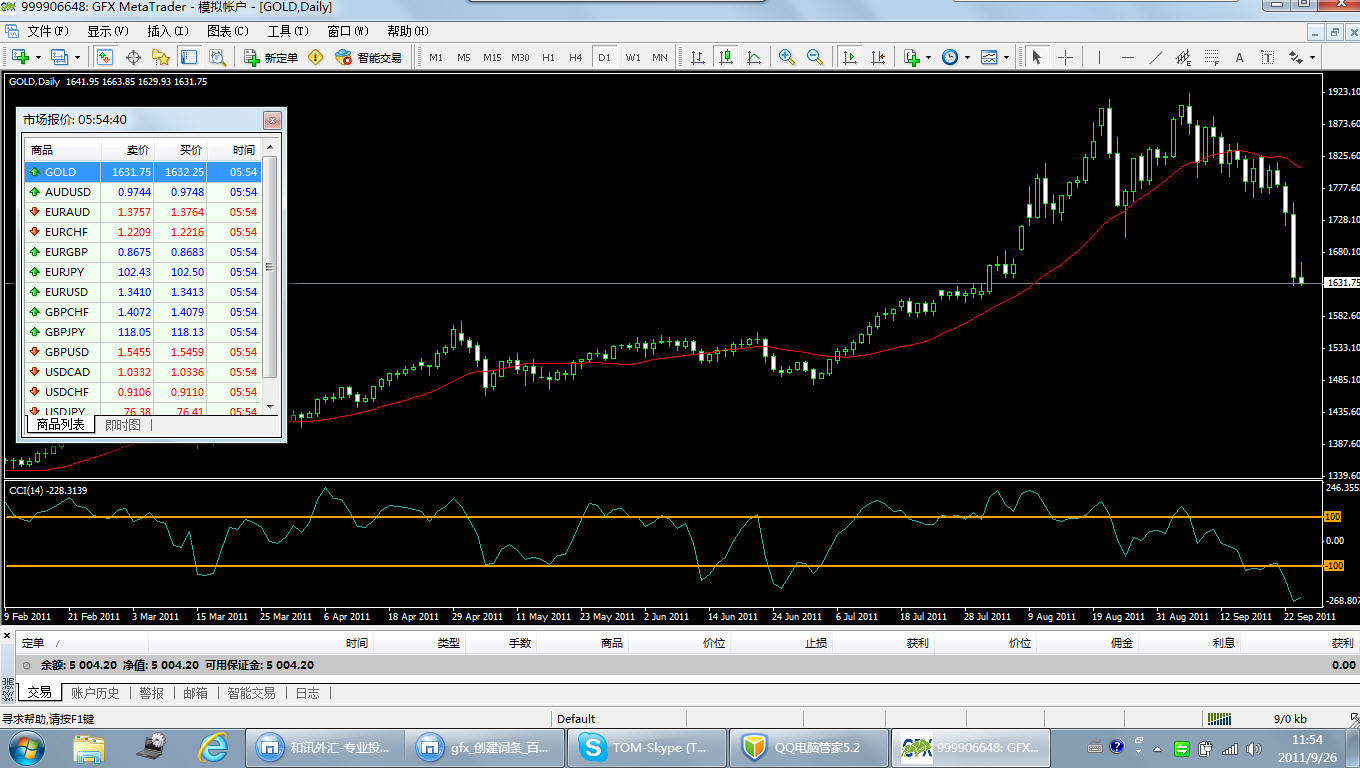The height and width of the screenshot is (768, 1360).
Task: Select the M1 timeframe
Action: [x=436, y=57]
